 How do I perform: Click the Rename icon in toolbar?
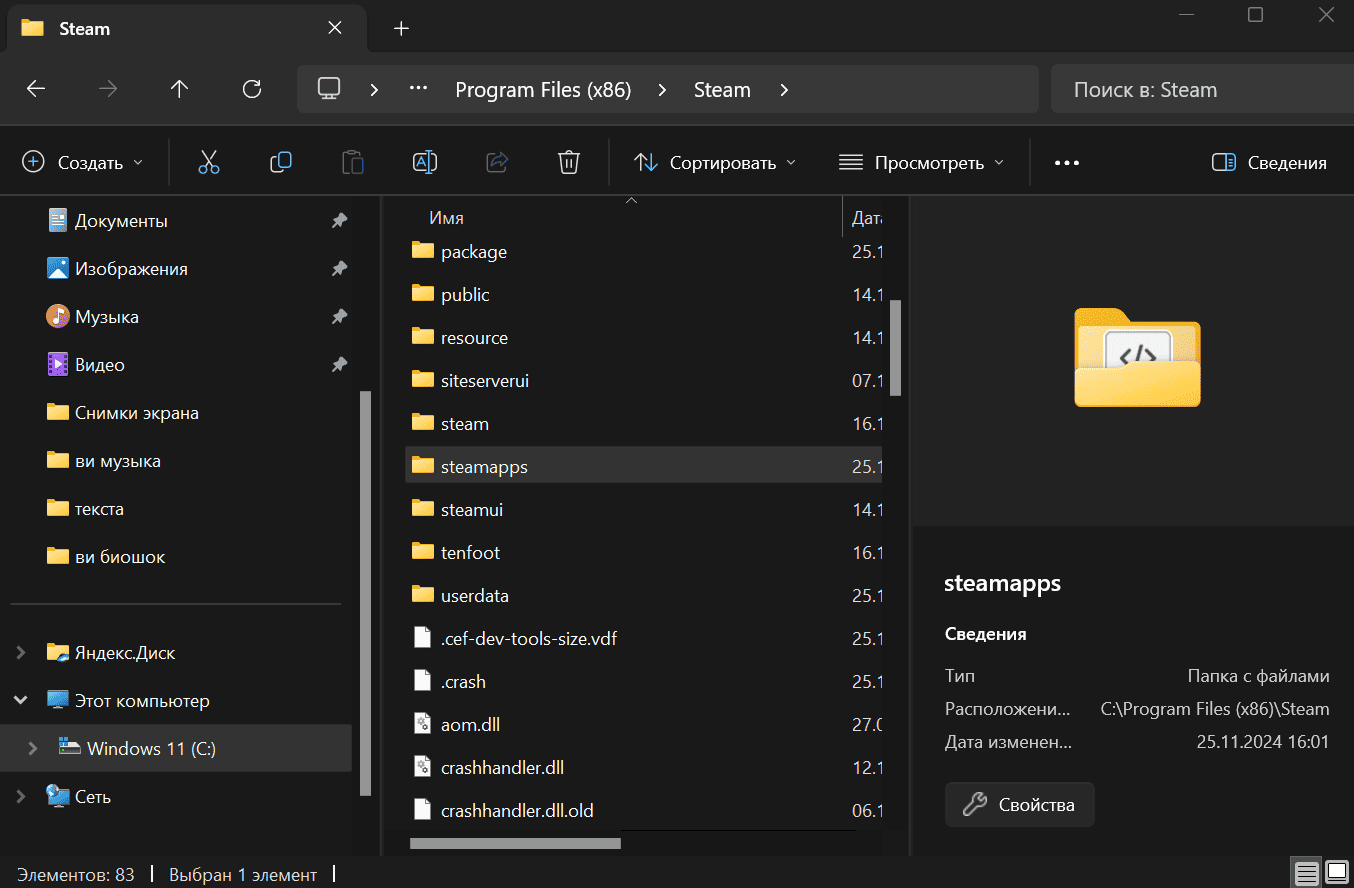coord(425,162)
